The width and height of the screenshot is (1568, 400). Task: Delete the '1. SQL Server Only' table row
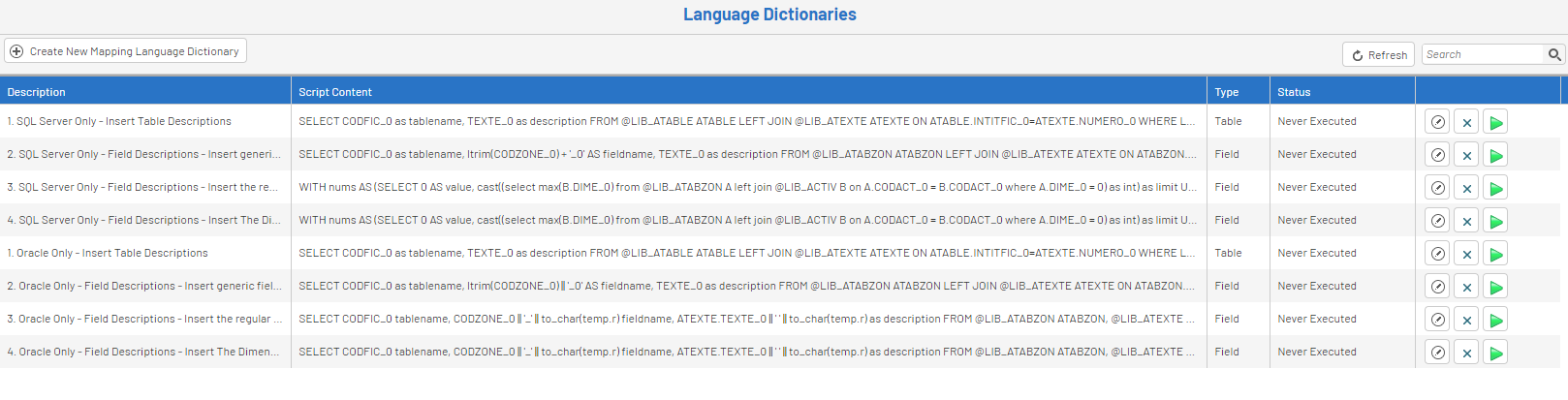pyautogui.click(x=1466, y=123)
